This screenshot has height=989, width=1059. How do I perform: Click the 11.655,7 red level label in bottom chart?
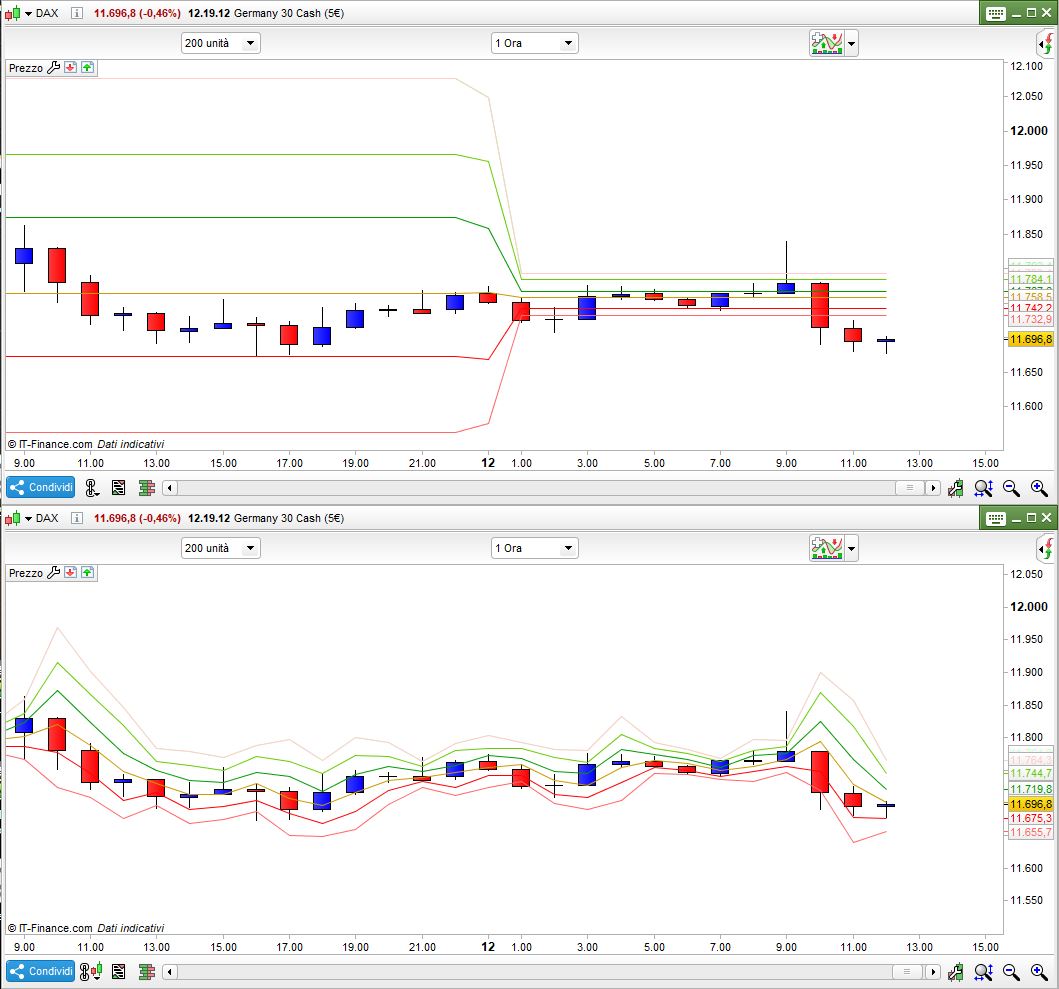[x=1031, y=832]
